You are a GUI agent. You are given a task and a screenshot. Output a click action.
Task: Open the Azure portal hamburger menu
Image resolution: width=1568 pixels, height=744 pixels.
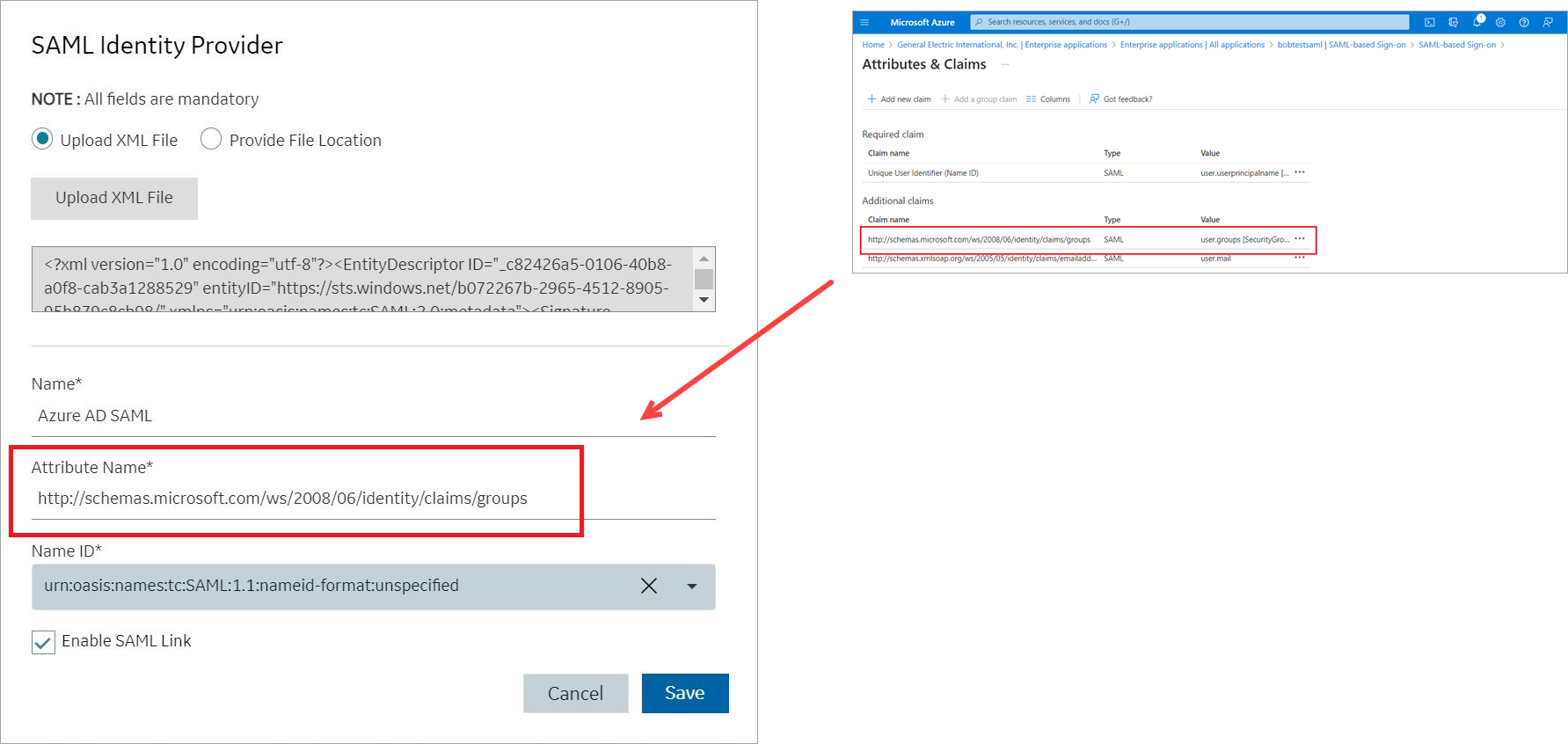click(x=864, y=22)
